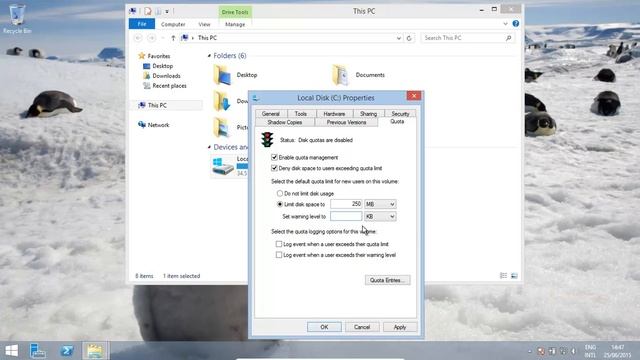This screenshot has height=360, width=640.
Task: Select Favorites in navigation pane
Action: 159,56
